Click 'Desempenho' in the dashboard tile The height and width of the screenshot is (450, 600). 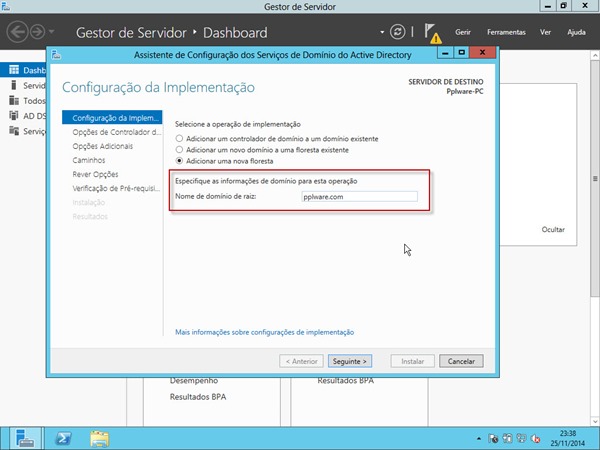pos(194,381)
